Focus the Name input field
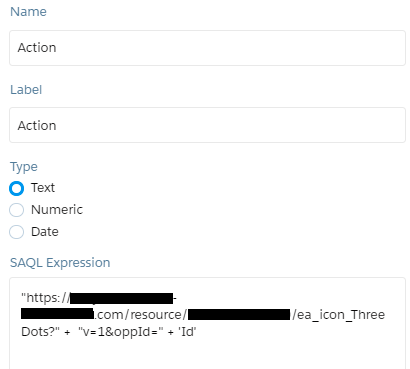This screenshot has height=369, width=410. coord(207,48)
